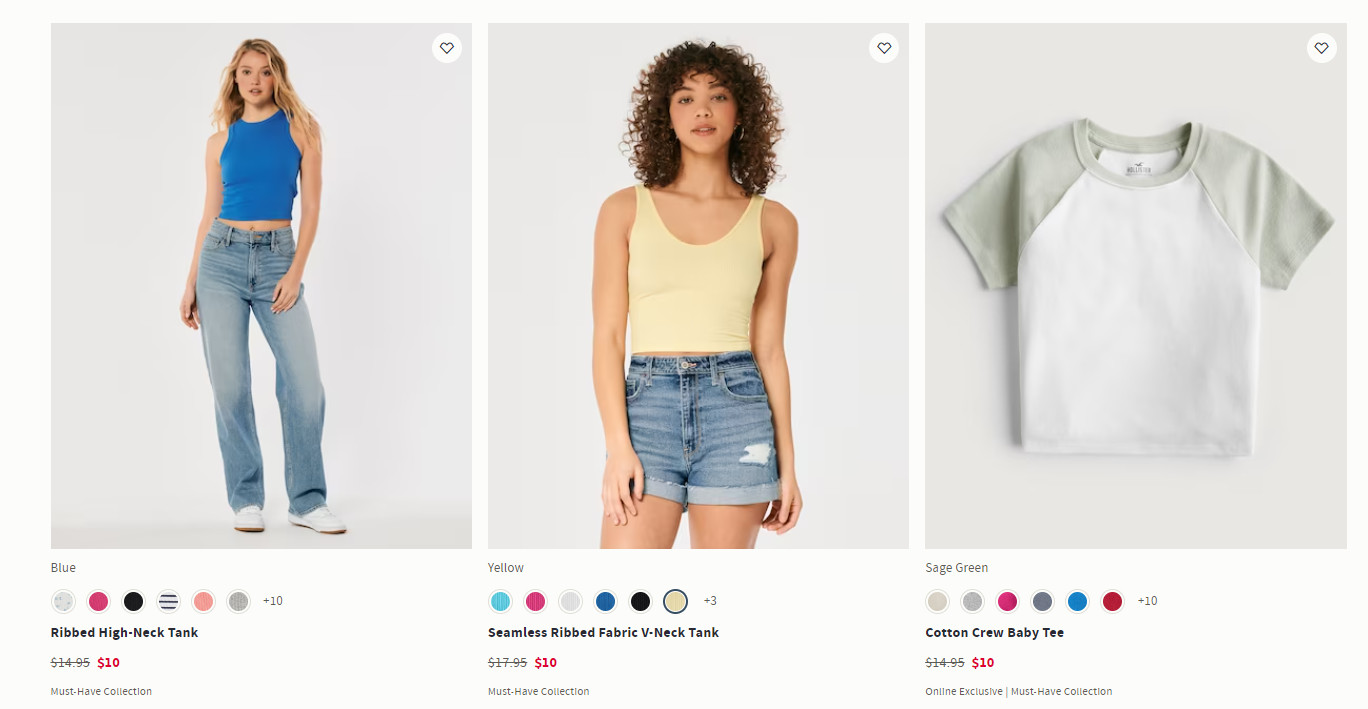Choose yellow swatch for Seamless V-Neck Tank

click(x=675, y=601)
